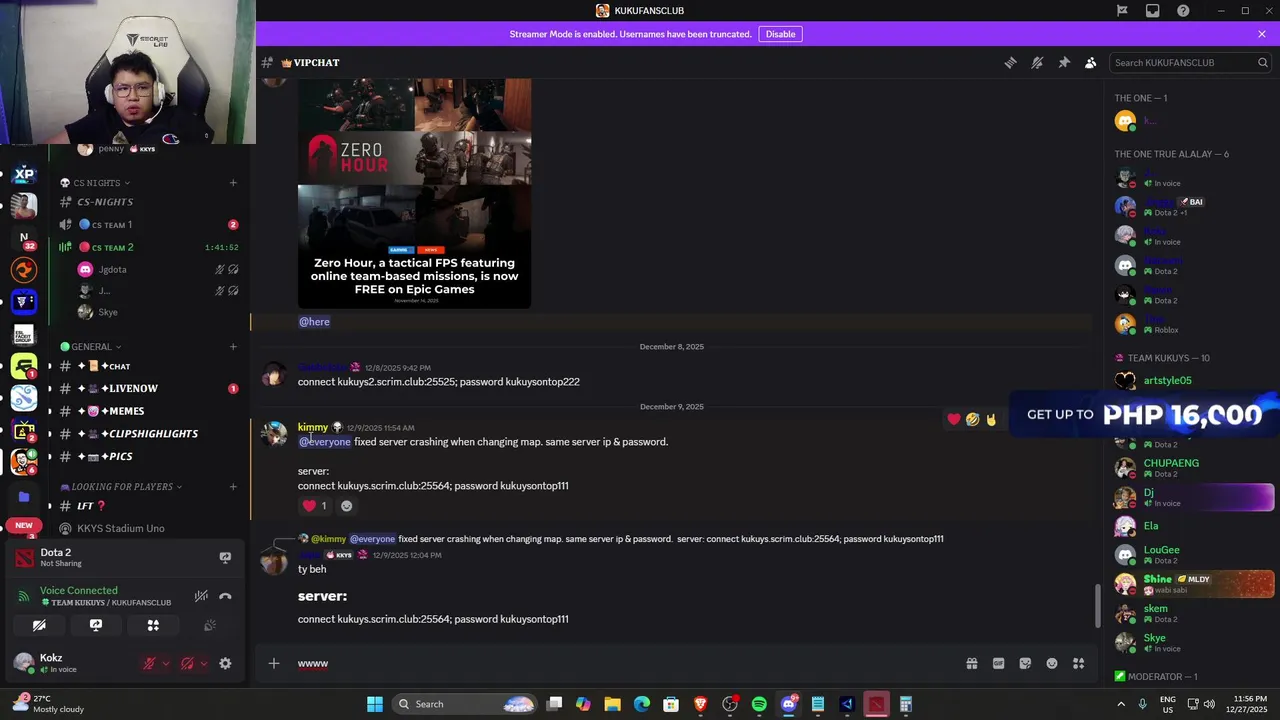Open the help icon in title bar
Image resolution: width=1280 pixels, height=720 pixels.
pos(1183,11)
